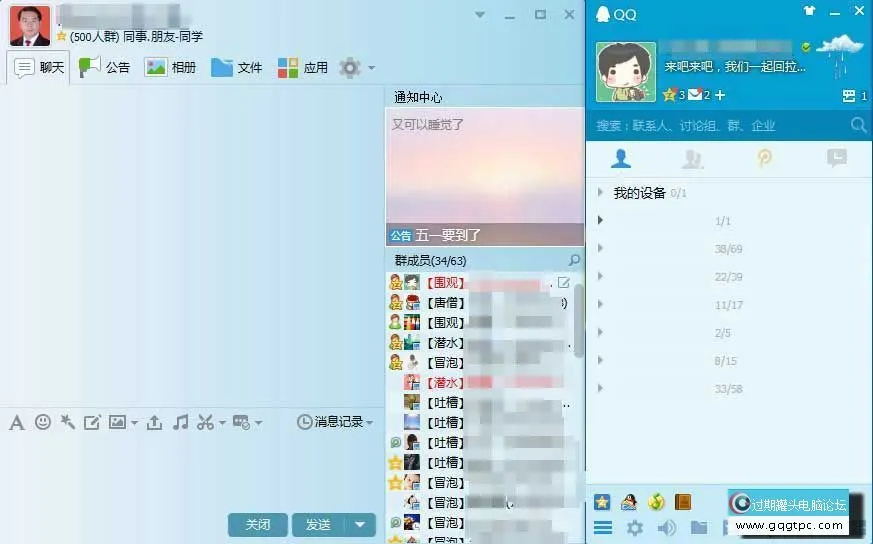Open QQ penguin game icon in bottom bar
The image size is (873, 544).
coord(629,502)
